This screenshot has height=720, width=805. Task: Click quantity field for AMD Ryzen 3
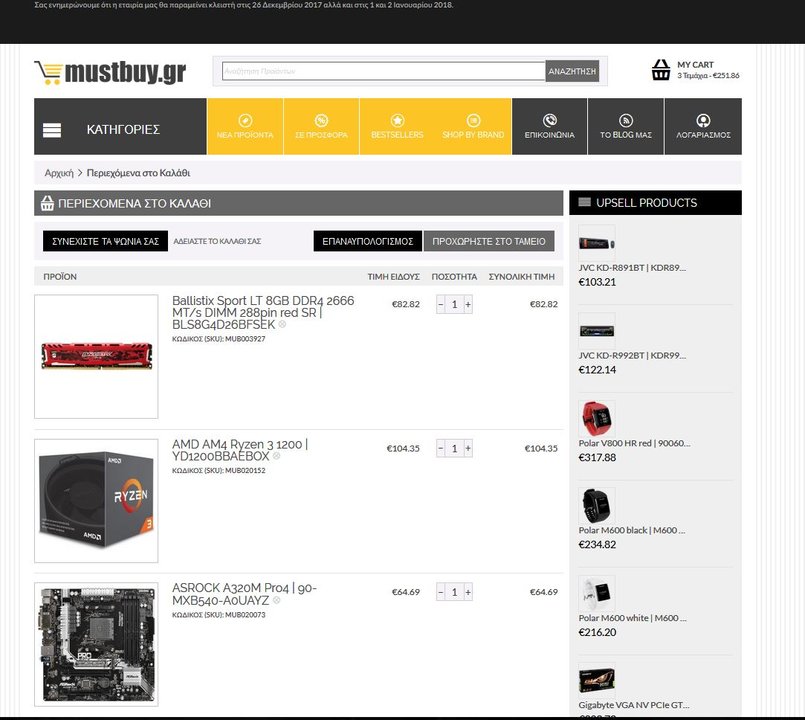(454, 448)
